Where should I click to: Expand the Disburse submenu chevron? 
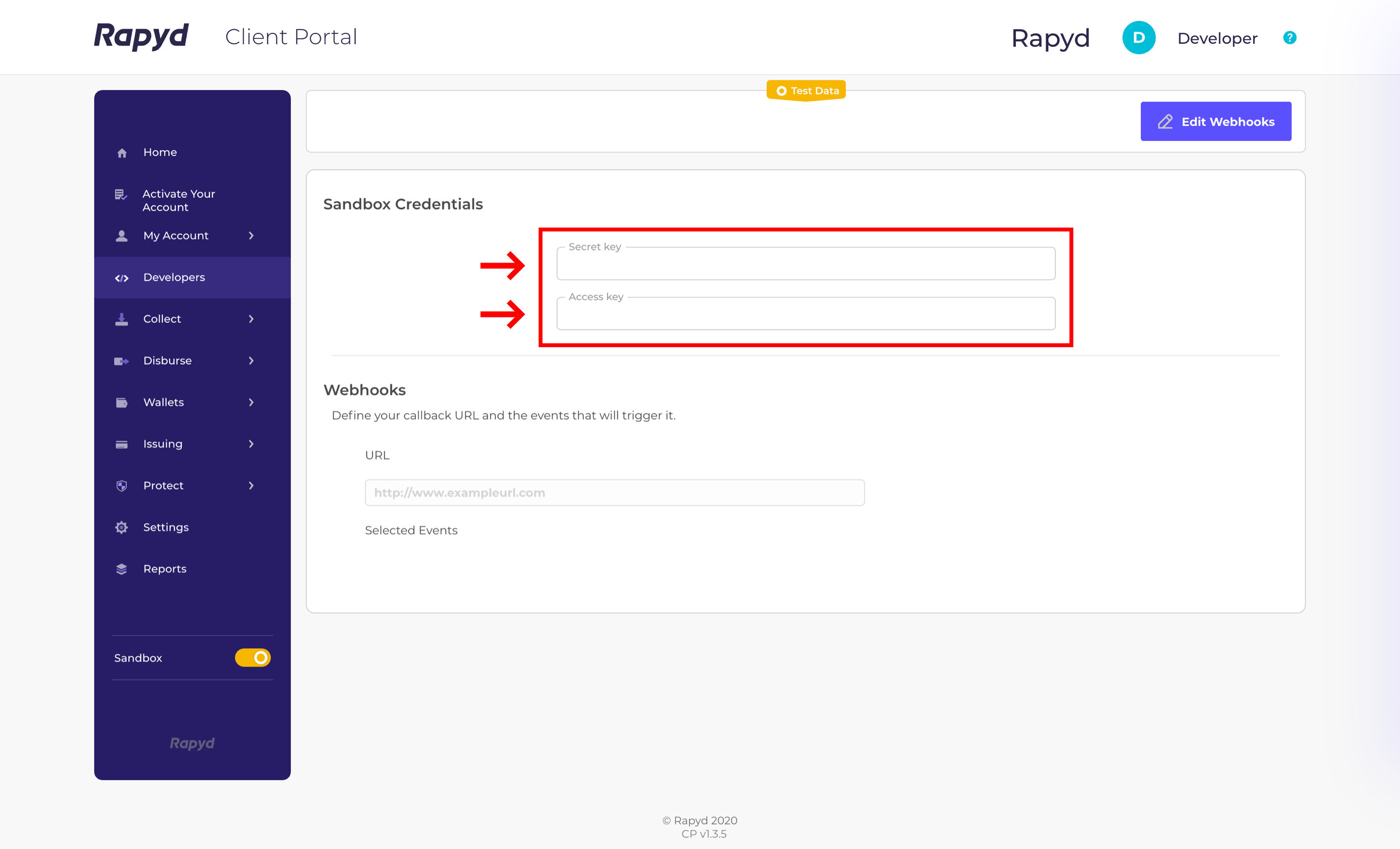(251, 361)
